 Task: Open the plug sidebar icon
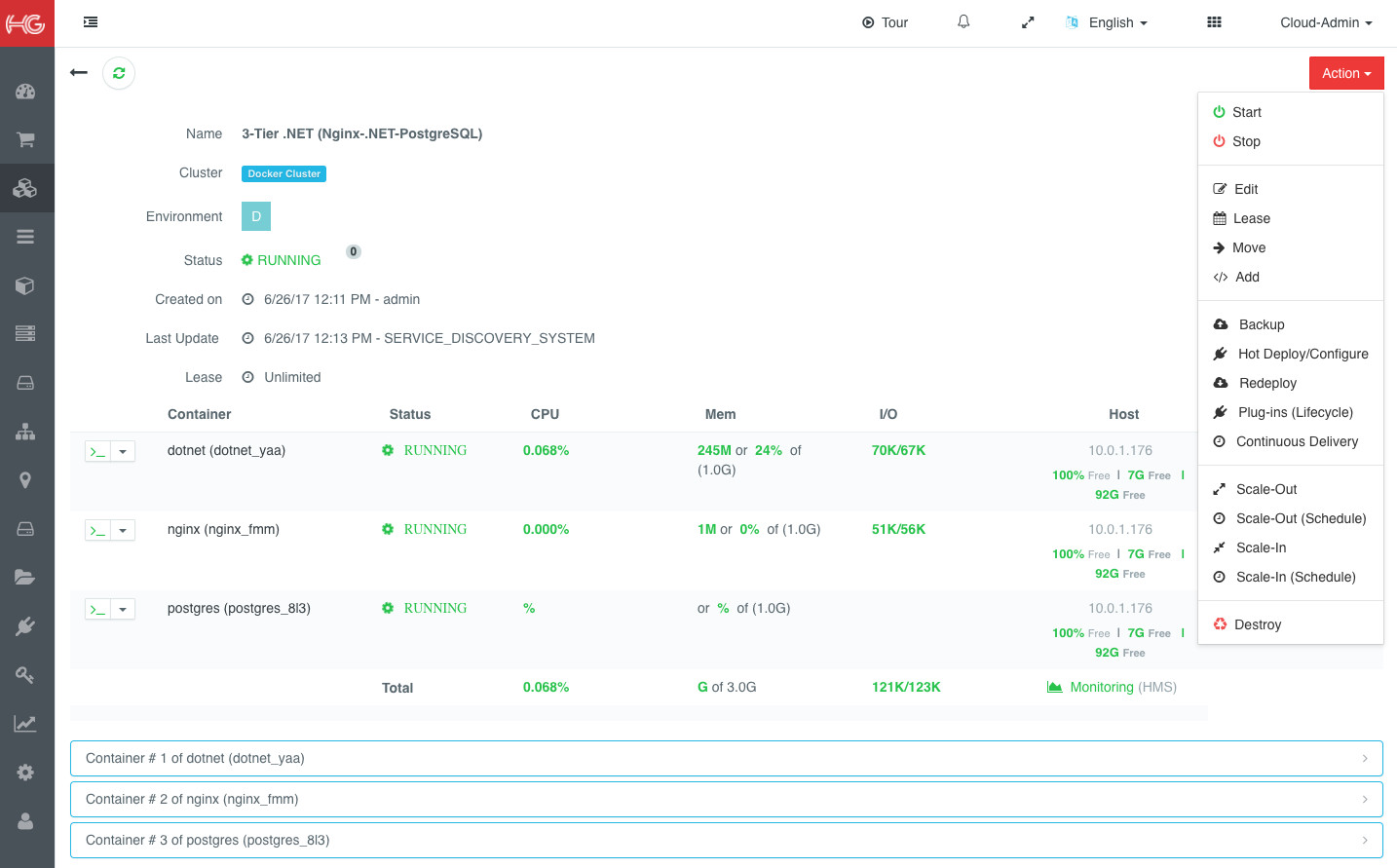[25, 626]
